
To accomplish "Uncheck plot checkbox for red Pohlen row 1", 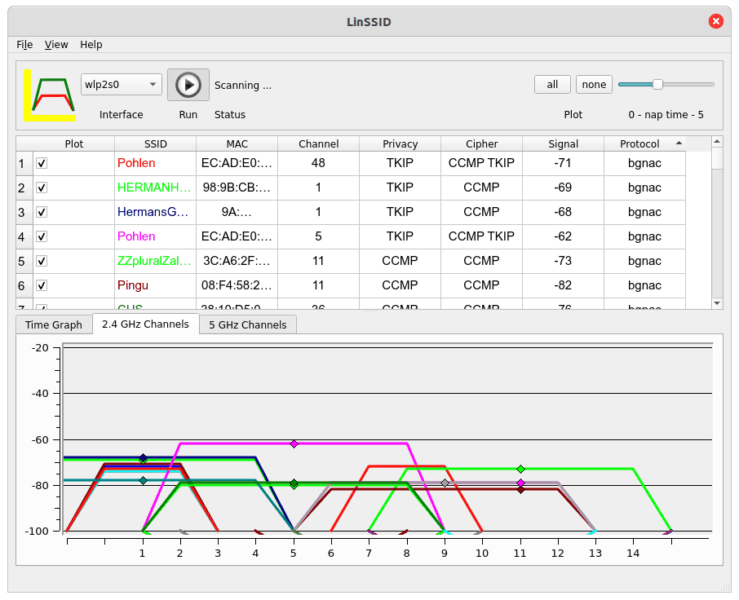I will tap(41, 163).
